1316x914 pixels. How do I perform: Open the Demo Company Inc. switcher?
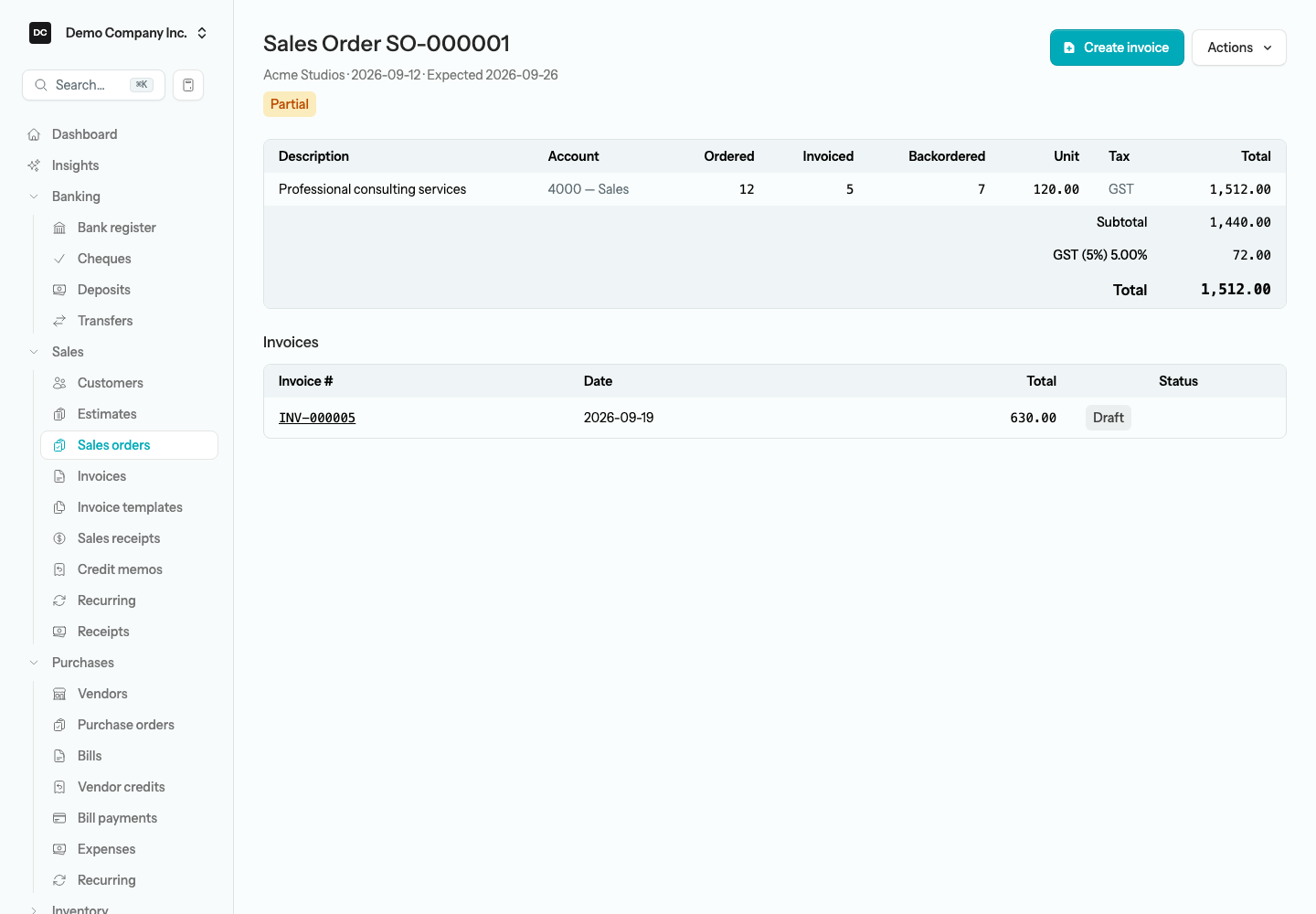(119, 33)
